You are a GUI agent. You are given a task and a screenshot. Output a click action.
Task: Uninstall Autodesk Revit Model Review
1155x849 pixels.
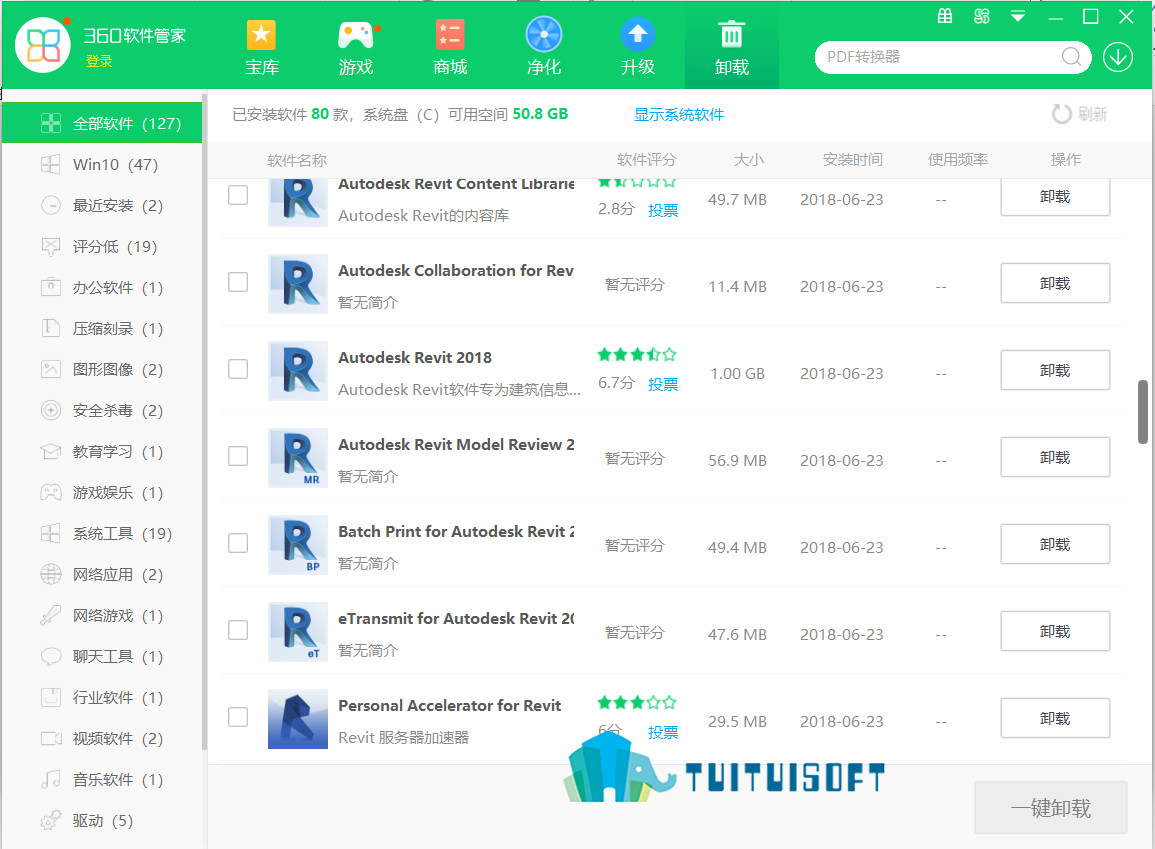1055,457
